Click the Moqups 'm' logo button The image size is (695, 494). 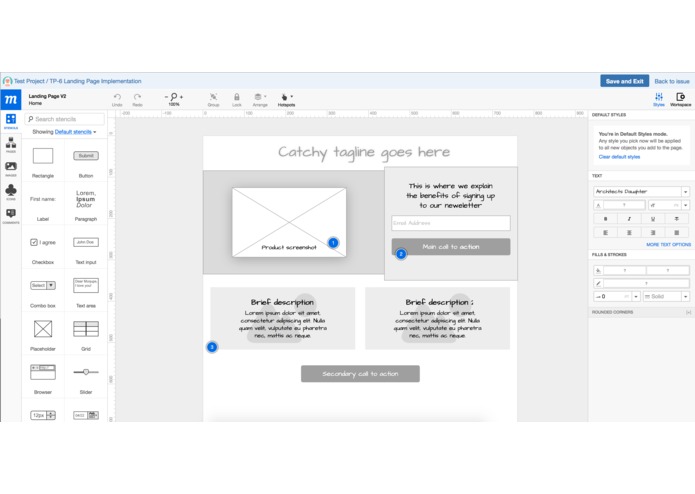(x=11, y=100)
